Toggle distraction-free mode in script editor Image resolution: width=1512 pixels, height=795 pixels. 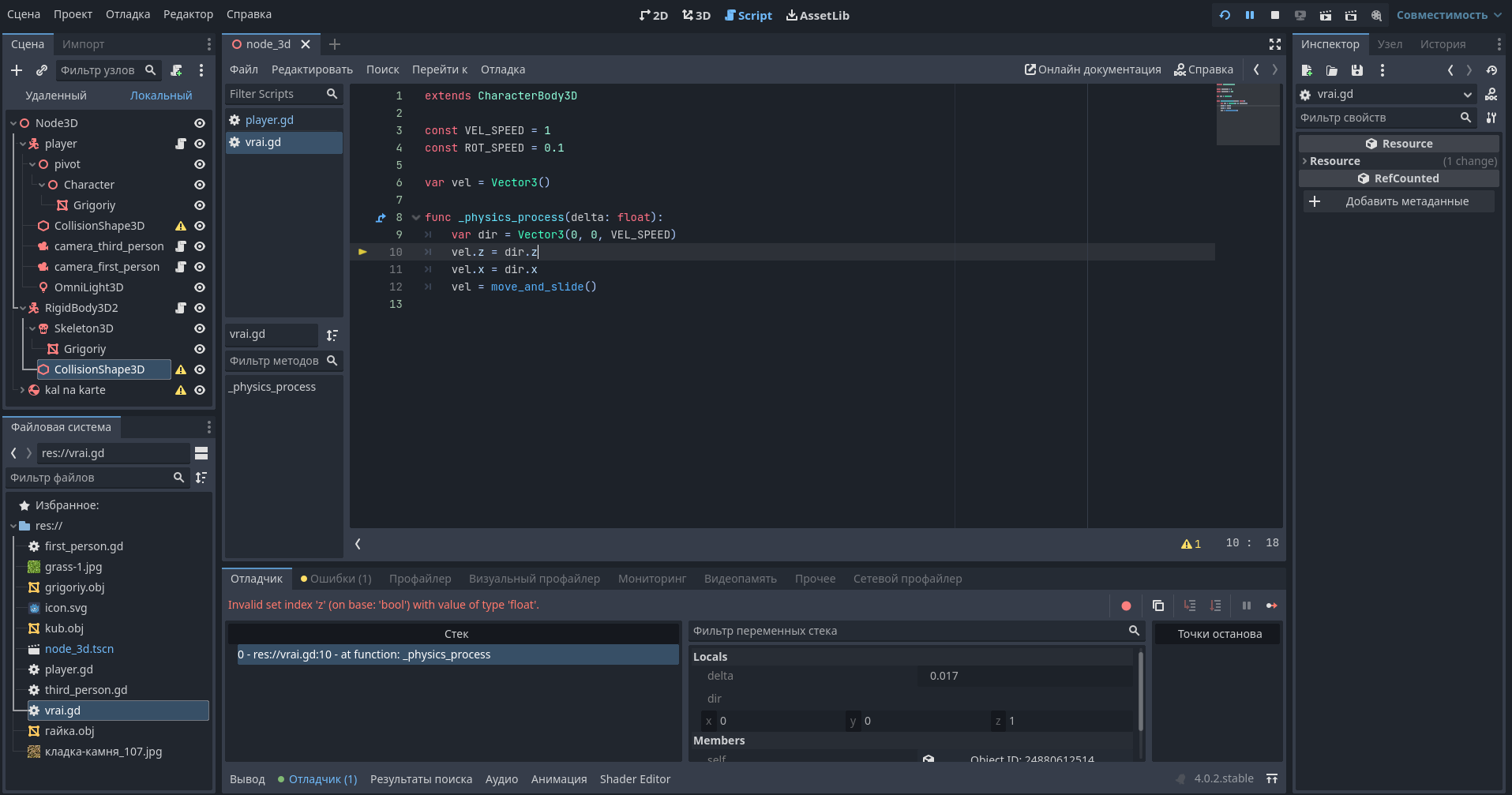pyautogui.click(x=1274, y=44)
